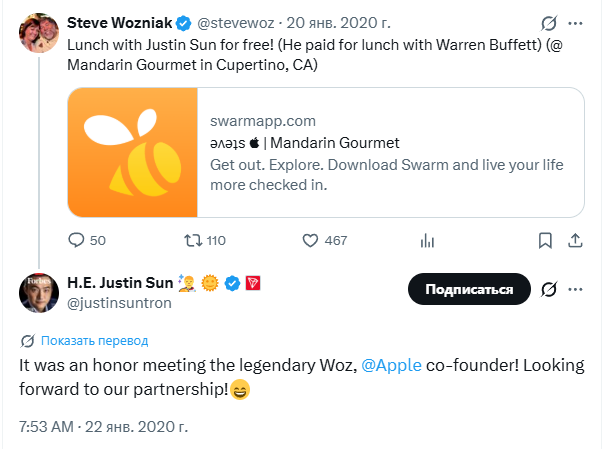Bookmark the Steve Wozniak tweet
The image size is (604, 449).
pyautogui.click(x=545, y=240)
